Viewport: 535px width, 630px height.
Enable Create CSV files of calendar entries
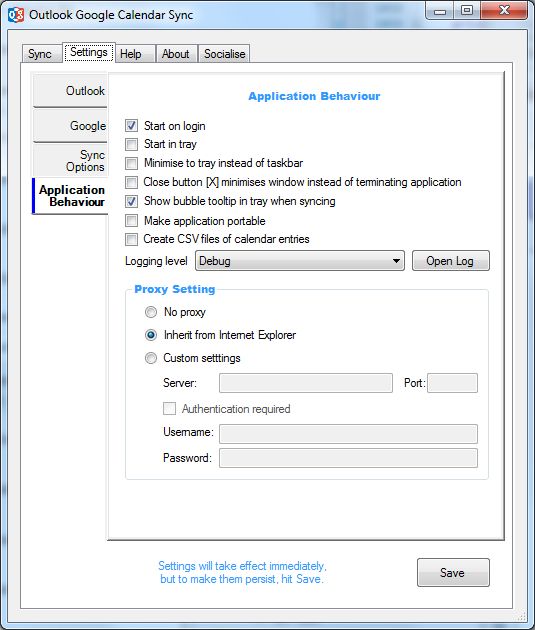point(131,239)
